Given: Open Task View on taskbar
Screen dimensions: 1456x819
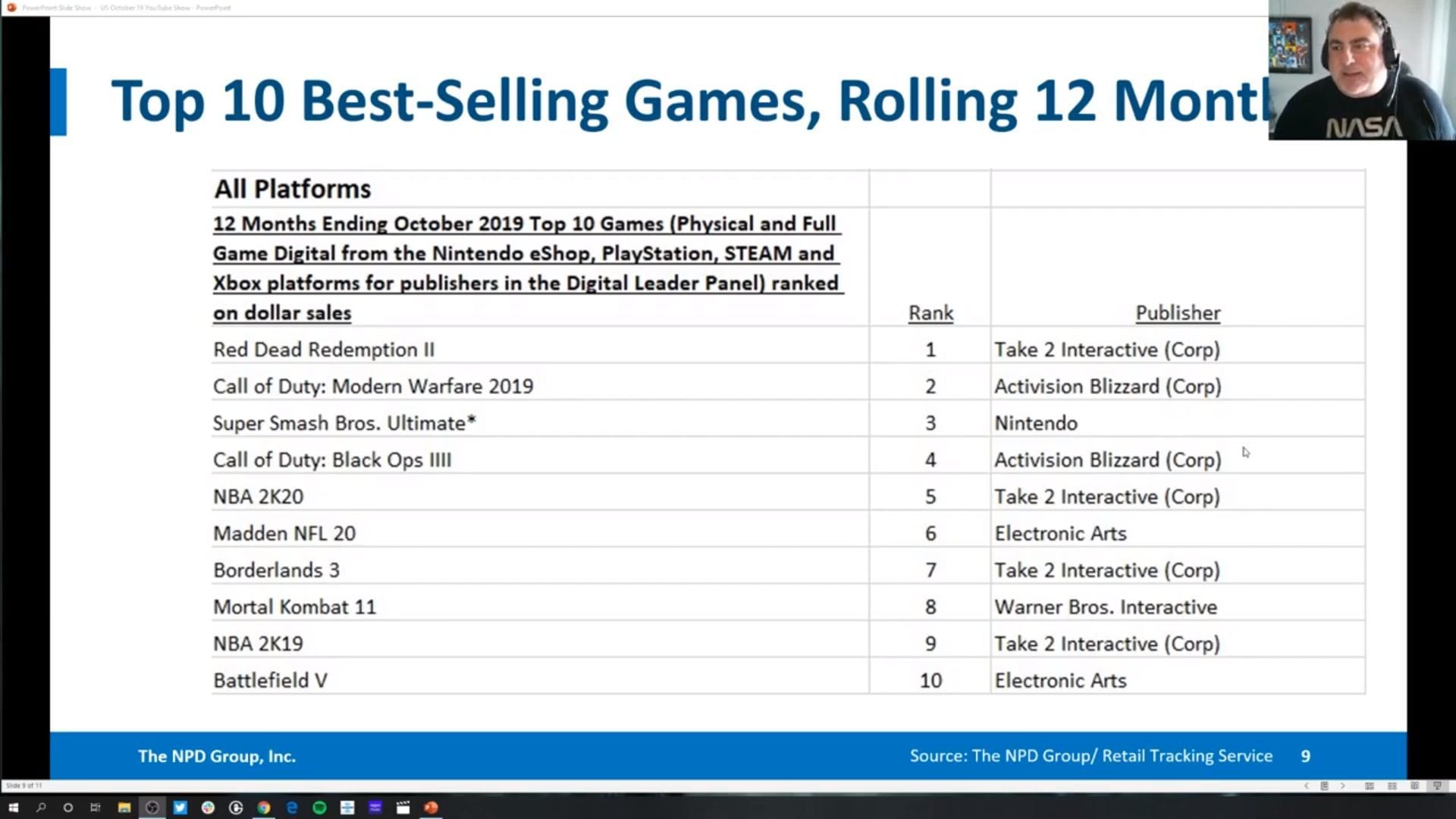Looking at the screenshot, I should click(96, 808).
